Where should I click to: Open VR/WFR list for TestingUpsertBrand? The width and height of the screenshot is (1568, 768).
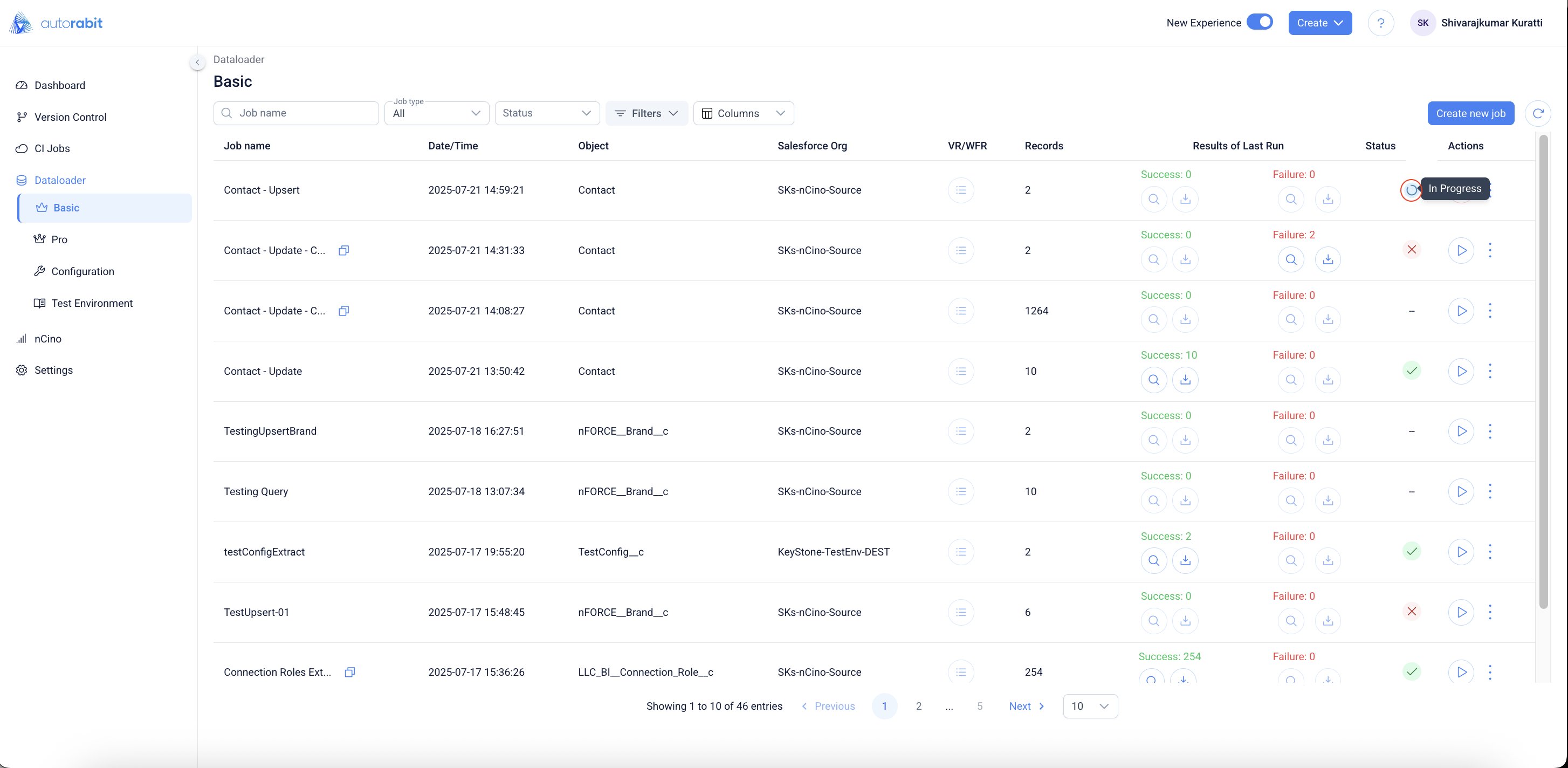click(960, 431)
